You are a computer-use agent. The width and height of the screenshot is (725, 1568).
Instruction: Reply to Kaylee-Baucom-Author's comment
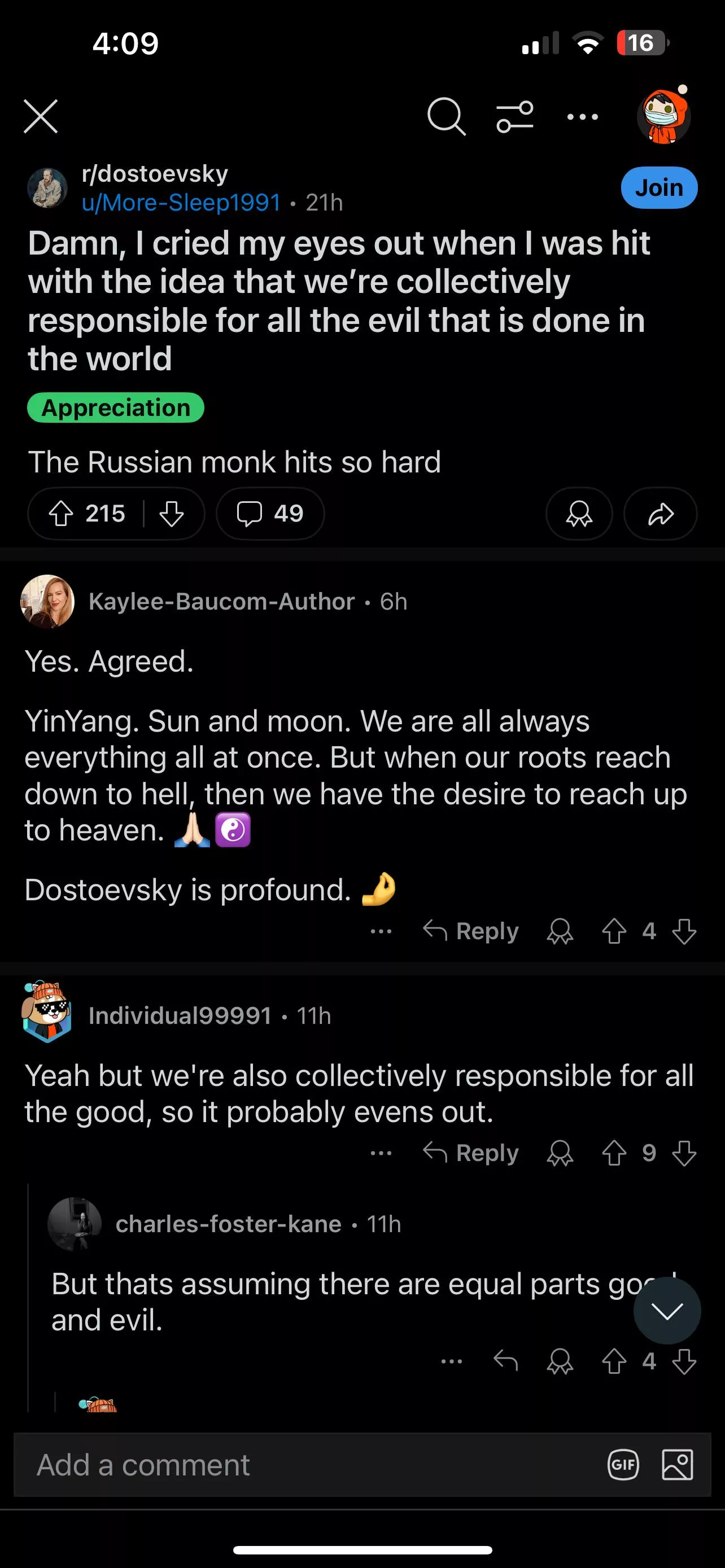(471, 931)
